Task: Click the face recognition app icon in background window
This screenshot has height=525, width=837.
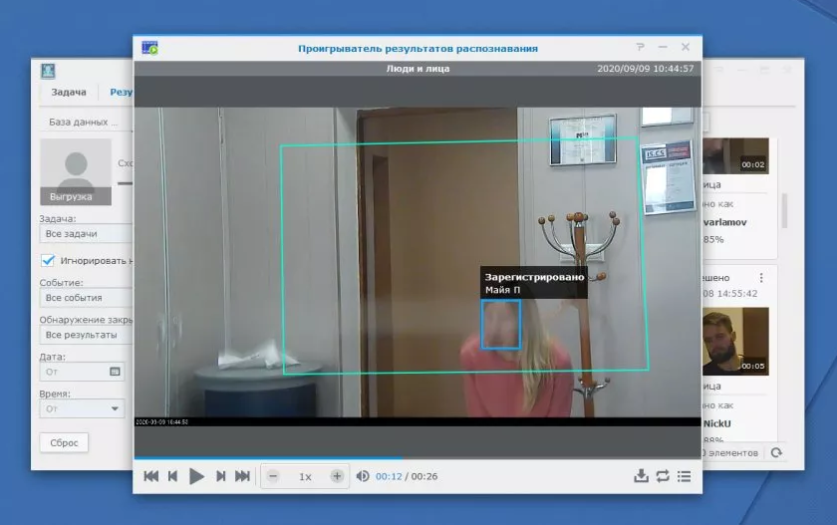Action: (x=48, y=71)
